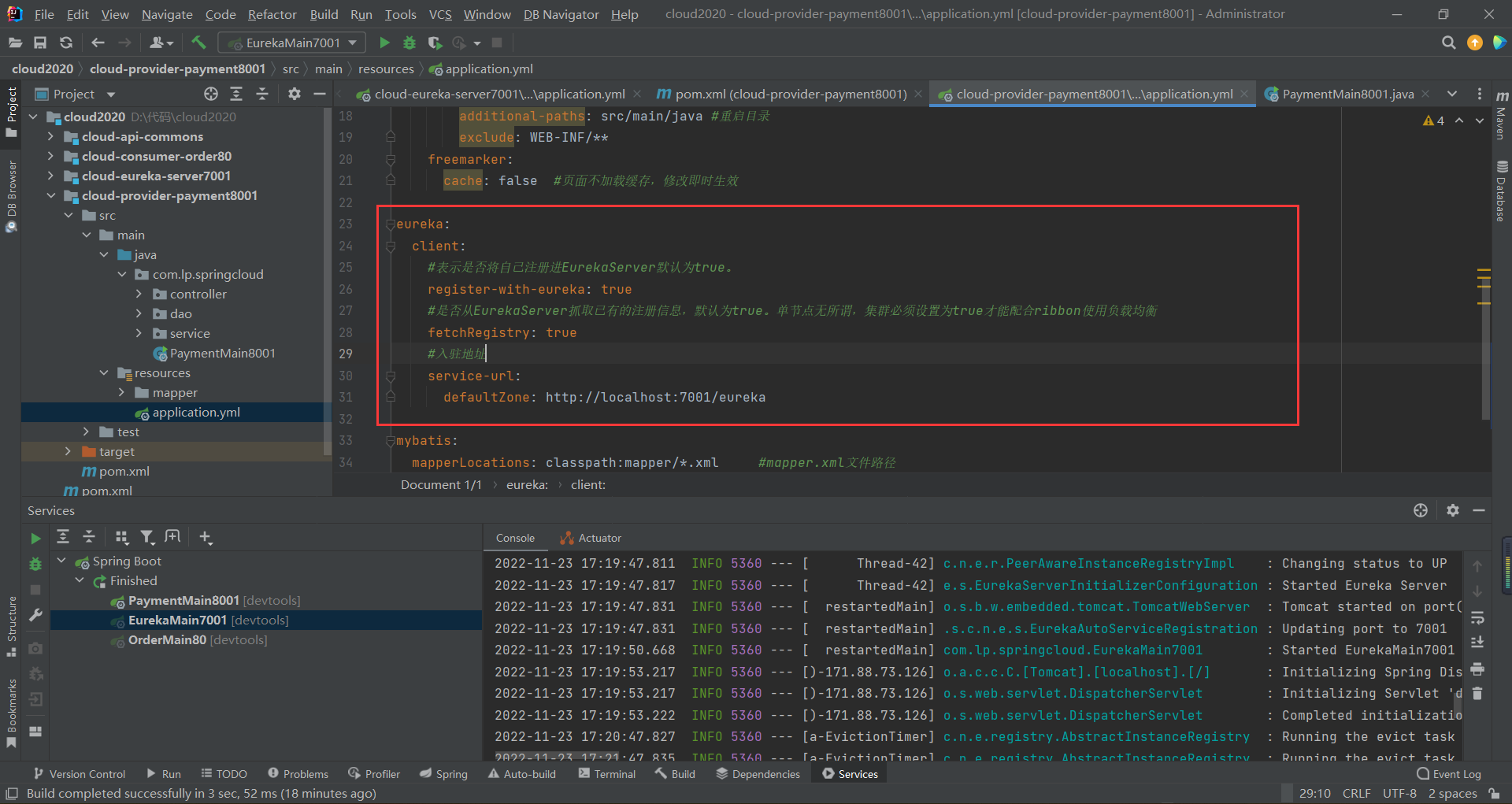Image resolution: width=1512 pixels, height=804 pixels.
Task: Open the Refactor menu
Action: click(272, 14)
